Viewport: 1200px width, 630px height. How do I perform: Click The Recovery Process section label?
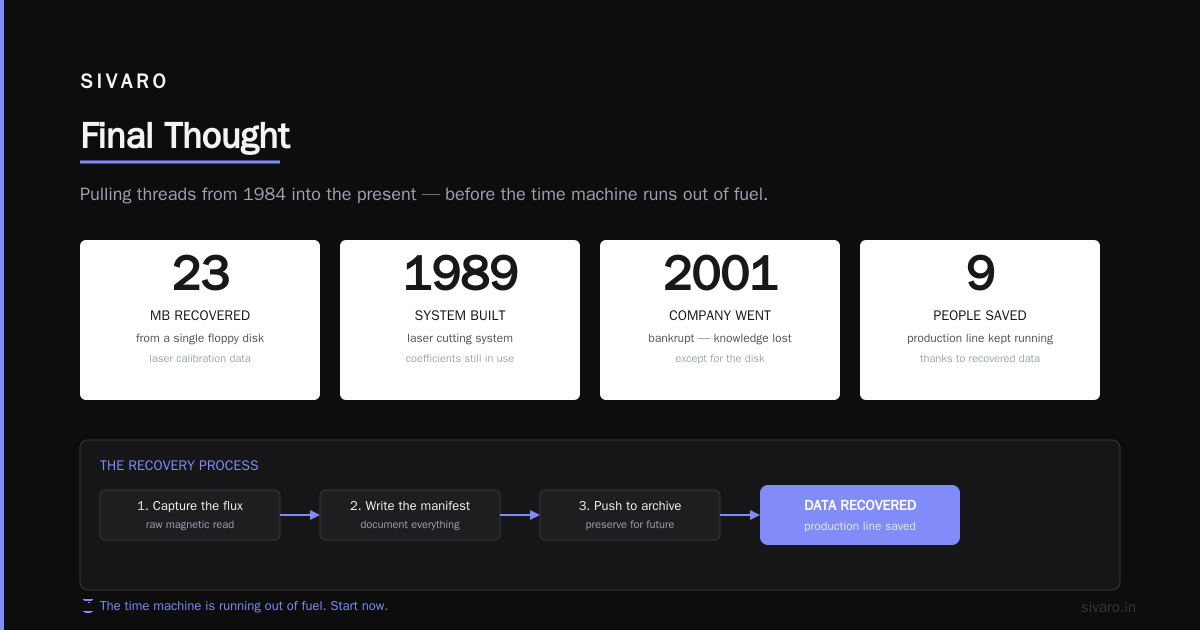click(179, 466)
